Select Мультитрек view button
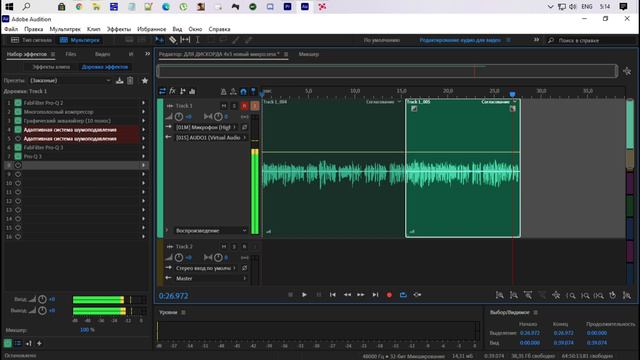640x360 pixels. [x=80, y=40]
